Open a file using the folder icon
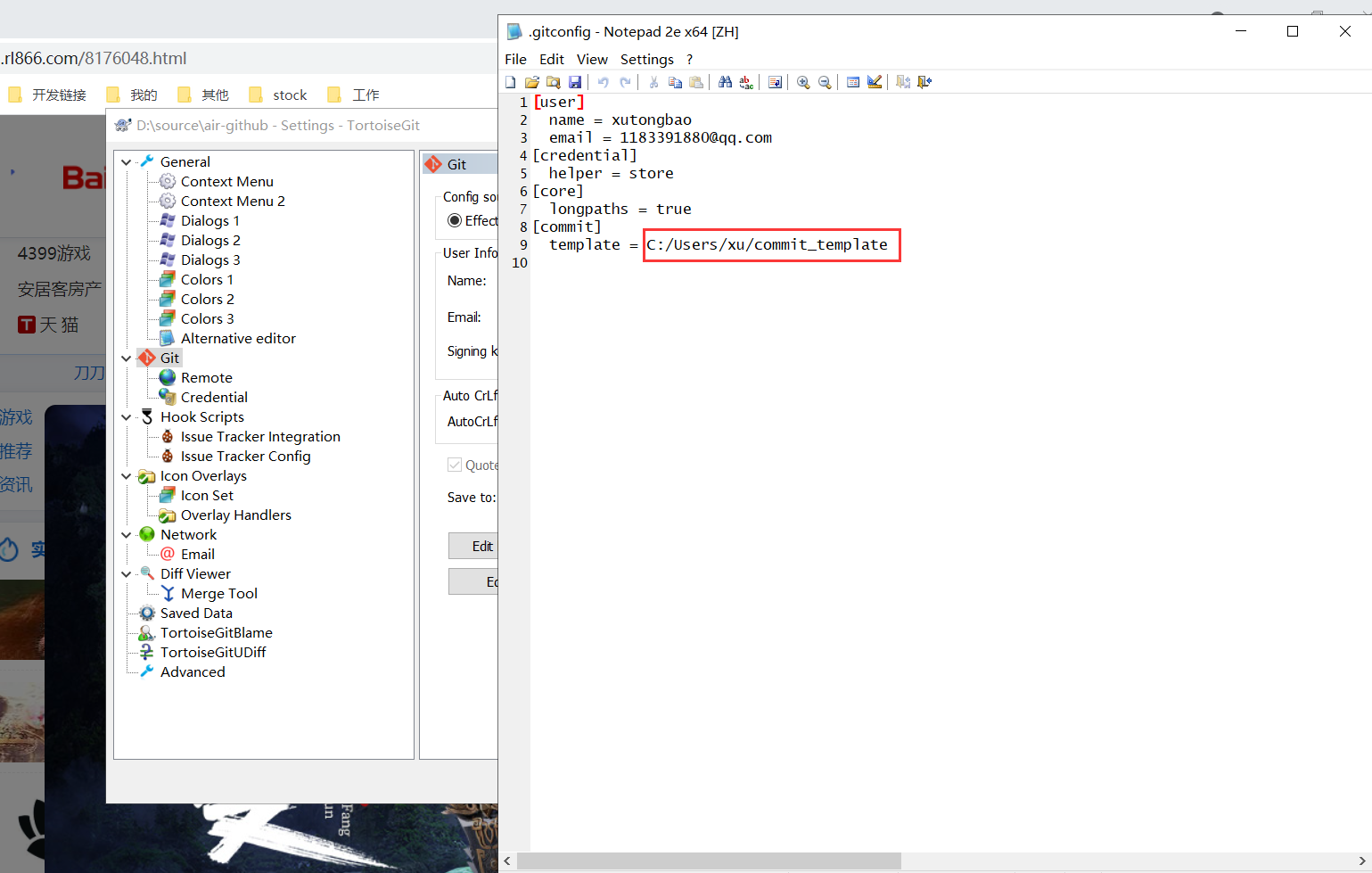Viewport: 1372px width, 873px height. (x=532, y=82)
